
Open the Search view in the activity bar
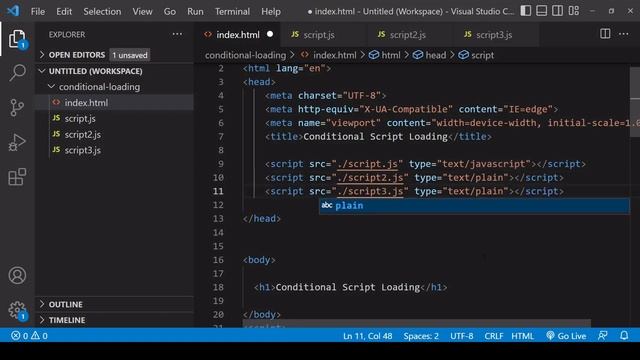coord(17,73)
